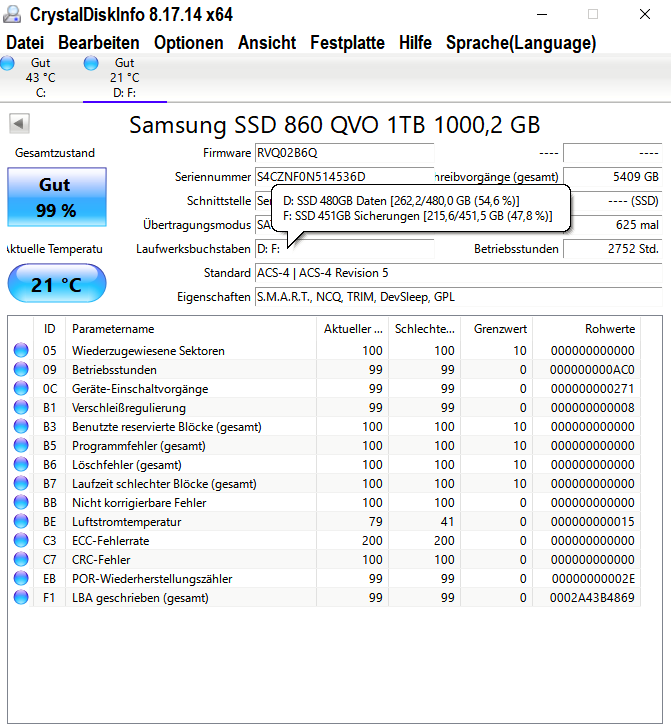
Task: Click raw value 000000000271
Action: click(592, 389)
